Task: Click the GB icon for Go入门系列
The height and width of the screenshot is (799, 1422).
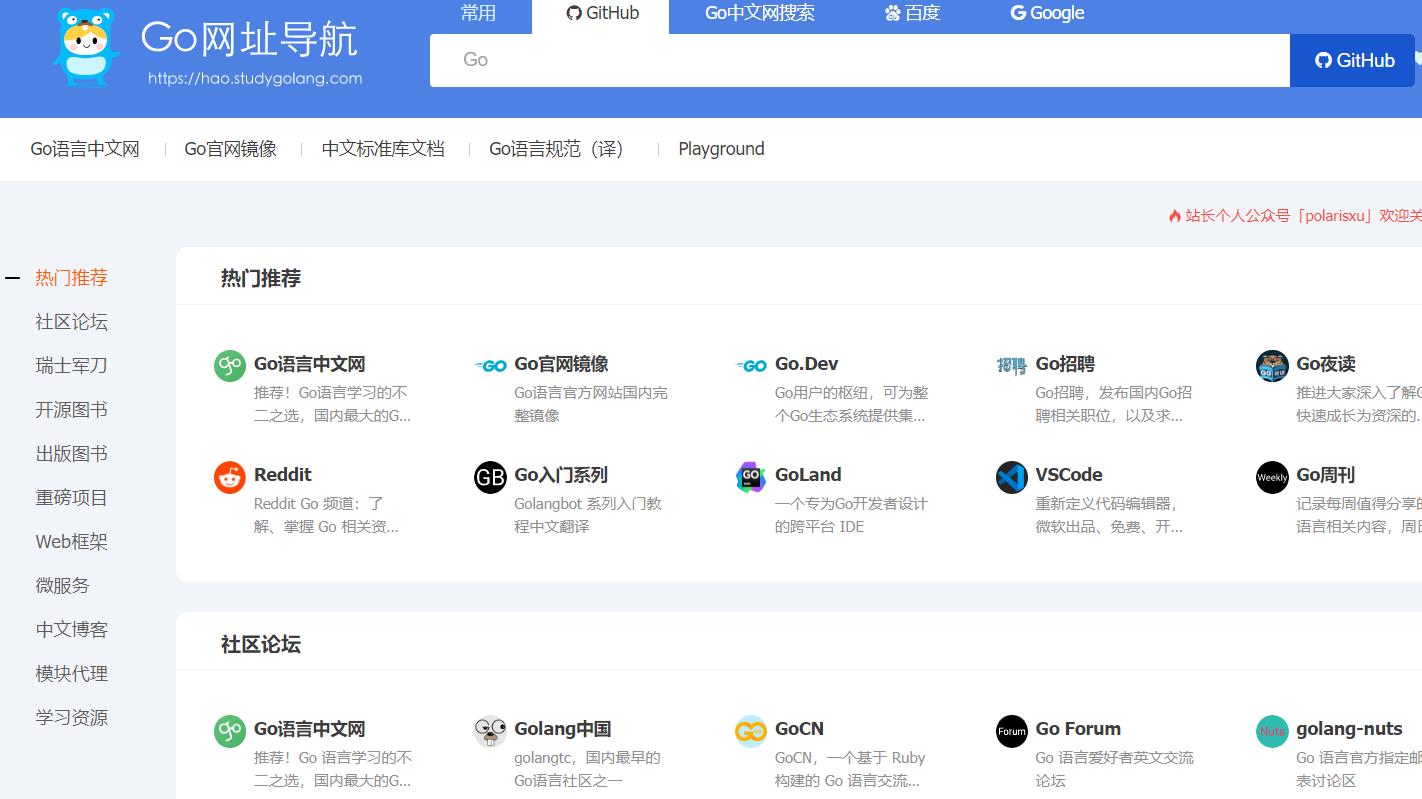Action: pos(490,477)
